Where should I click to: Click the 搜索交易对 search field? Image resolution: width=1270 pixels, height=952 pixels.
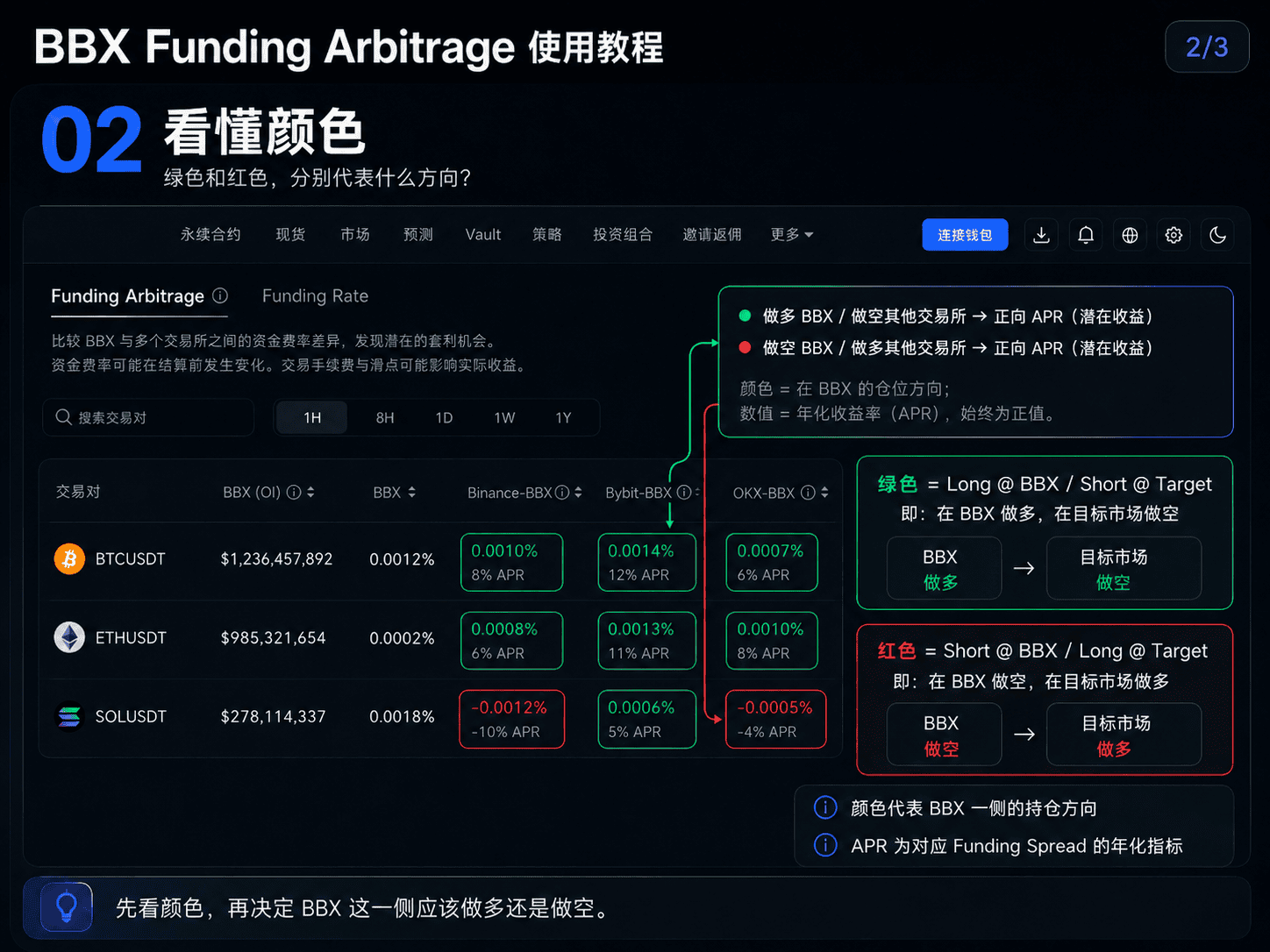pyautogui.click(x=148, y=417)
